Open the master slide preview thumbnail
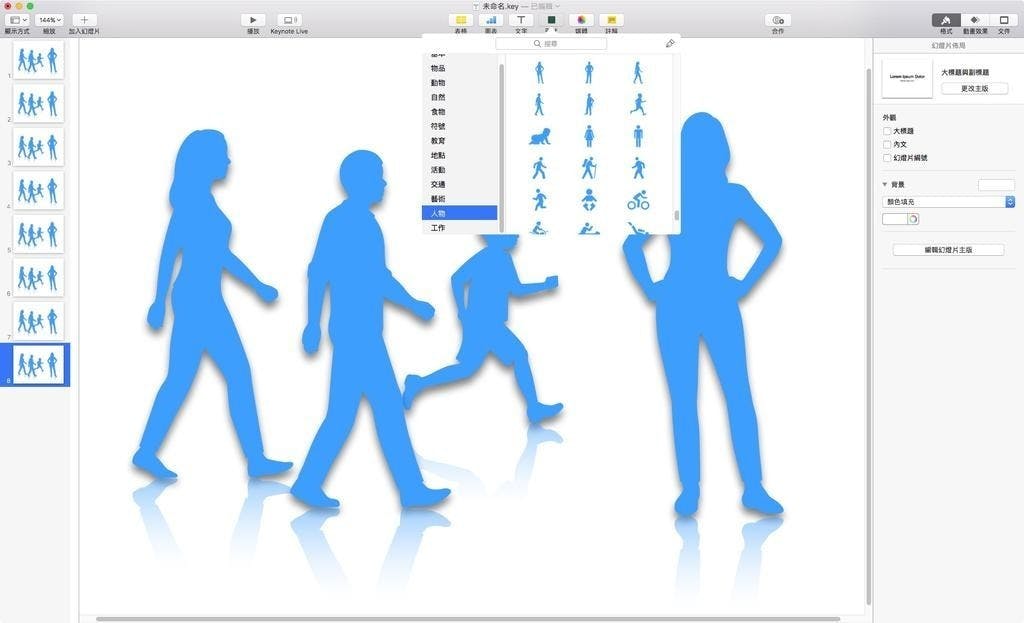The image size is (1024, 623). (907, 79)
